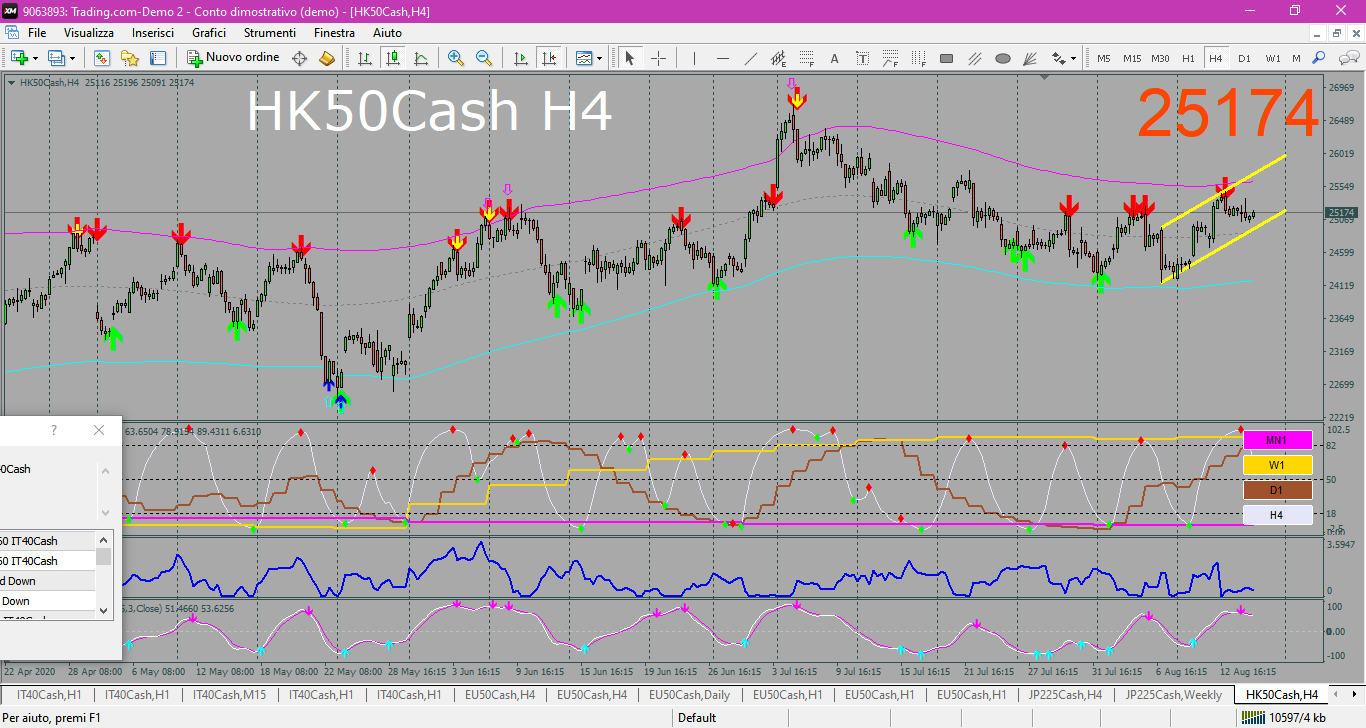Open the crosshair target MetaEditor icon
This screenshot has height=728, width=1366.
coord(299,58)
